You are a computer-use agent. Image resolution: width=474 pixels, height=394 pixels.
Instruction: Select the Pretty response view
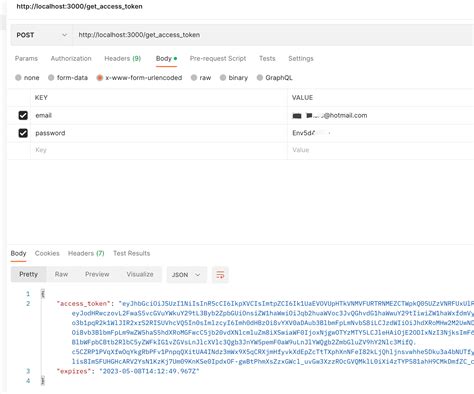(x=28, y=274)
